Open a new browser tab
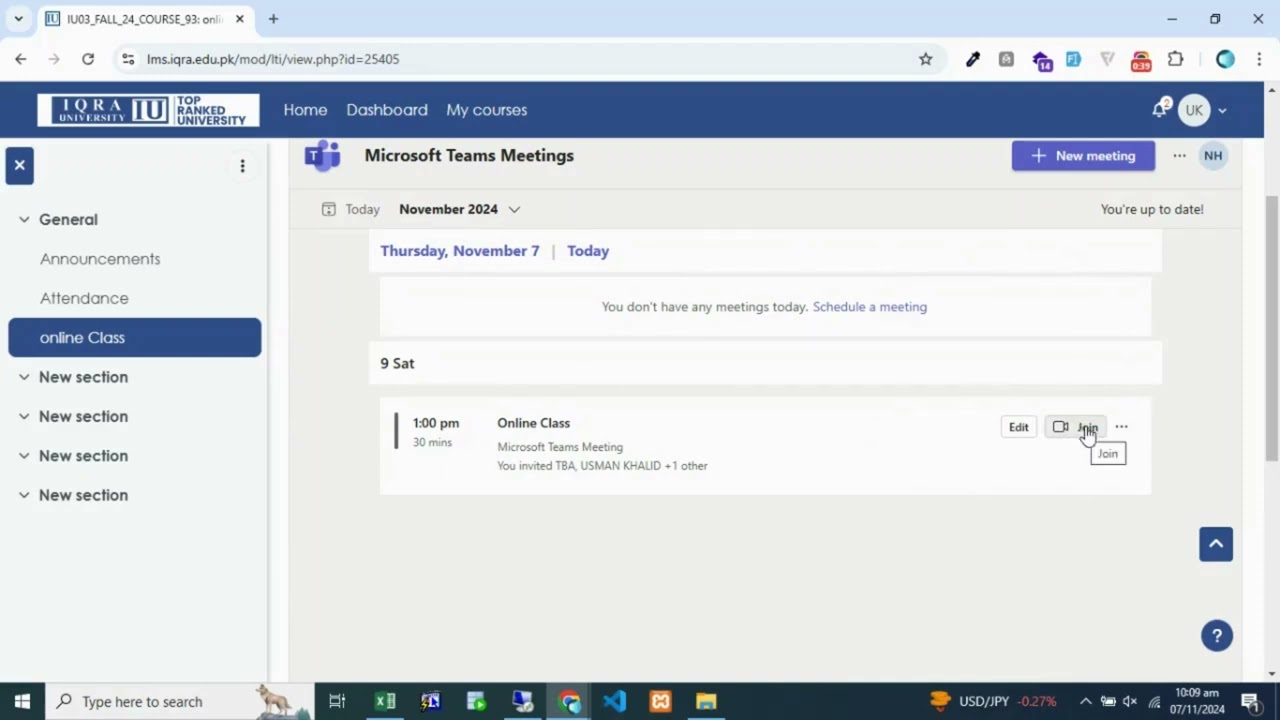 tap(273, 19)
